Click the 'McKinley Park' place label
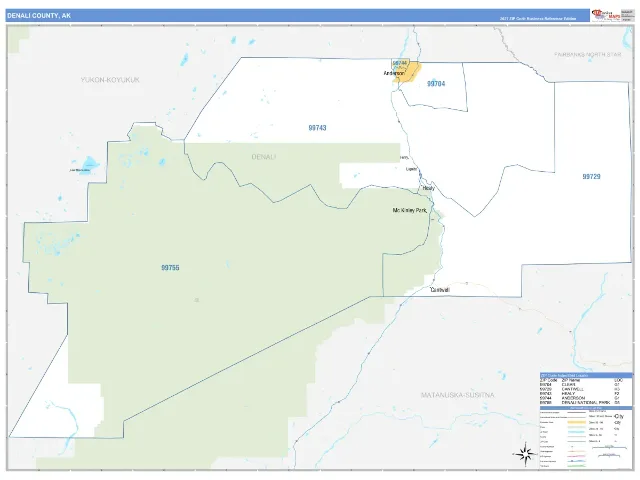 point(409,210)
